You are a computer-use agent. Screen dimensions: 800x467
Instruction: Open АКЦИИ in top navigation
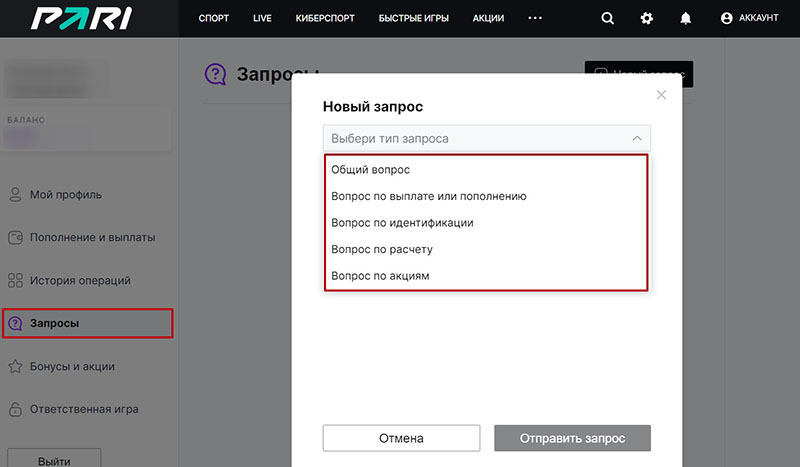pyautogui.click(x=488, y=18)
